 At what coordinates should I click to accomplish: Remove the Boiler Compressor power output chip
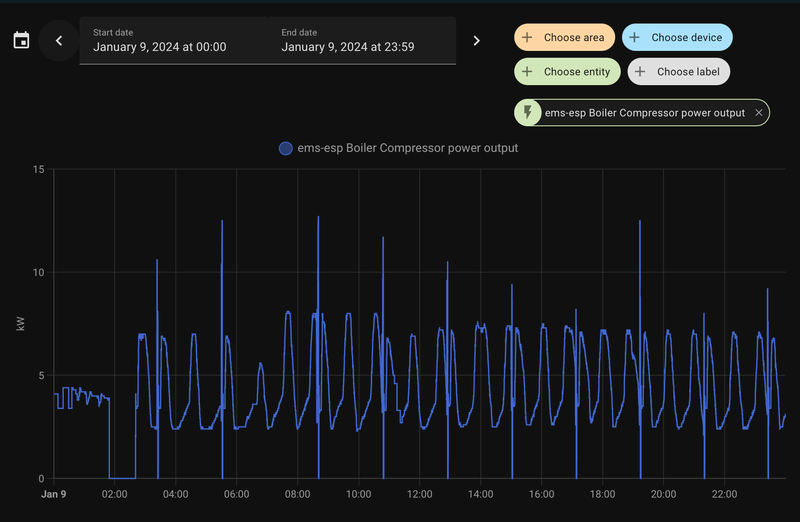click(x=759, y=113)
